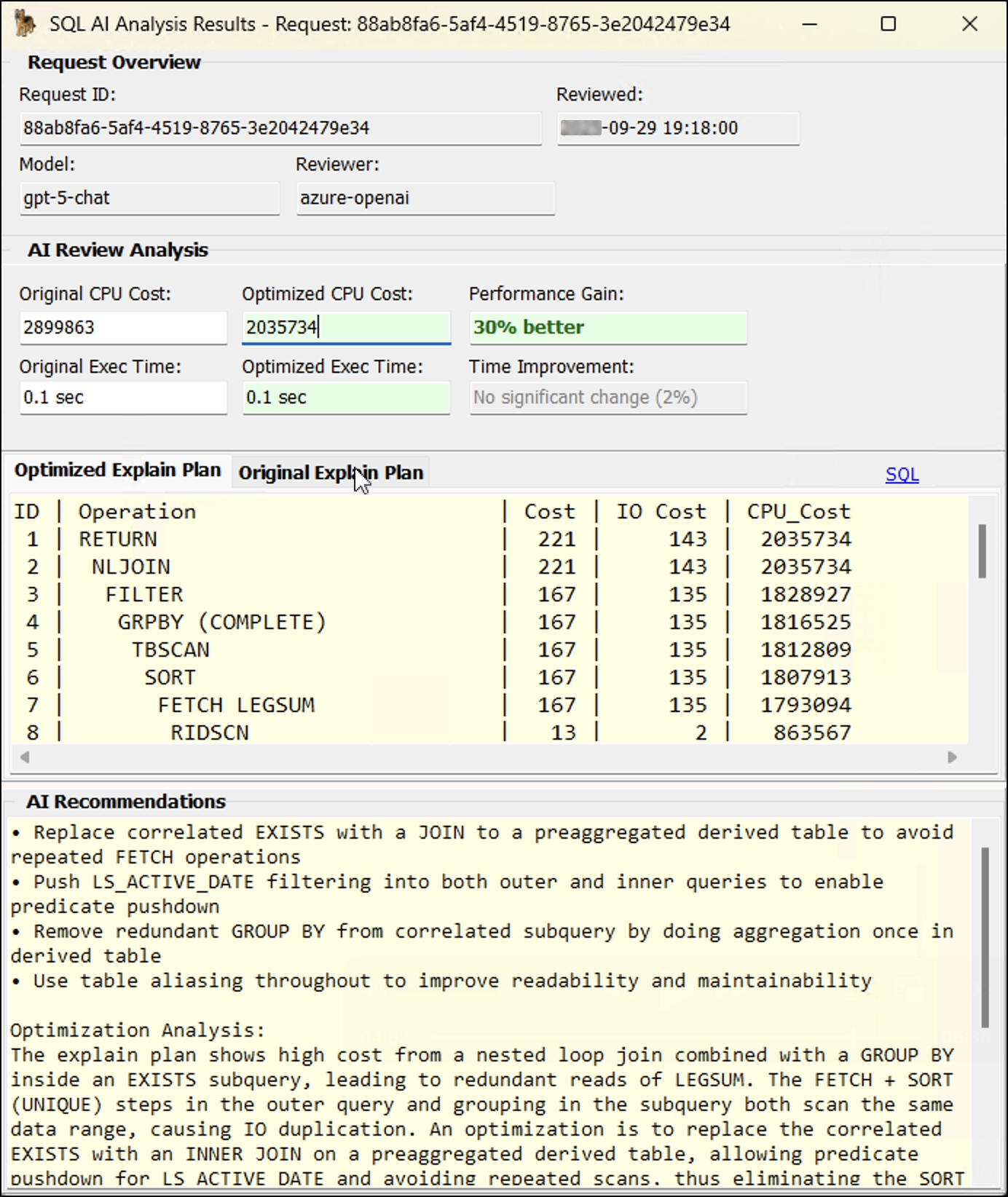Switch to the Original Explain Plan tab
The height and width of the screenshot is (1197, 1008).
point(331,473)
